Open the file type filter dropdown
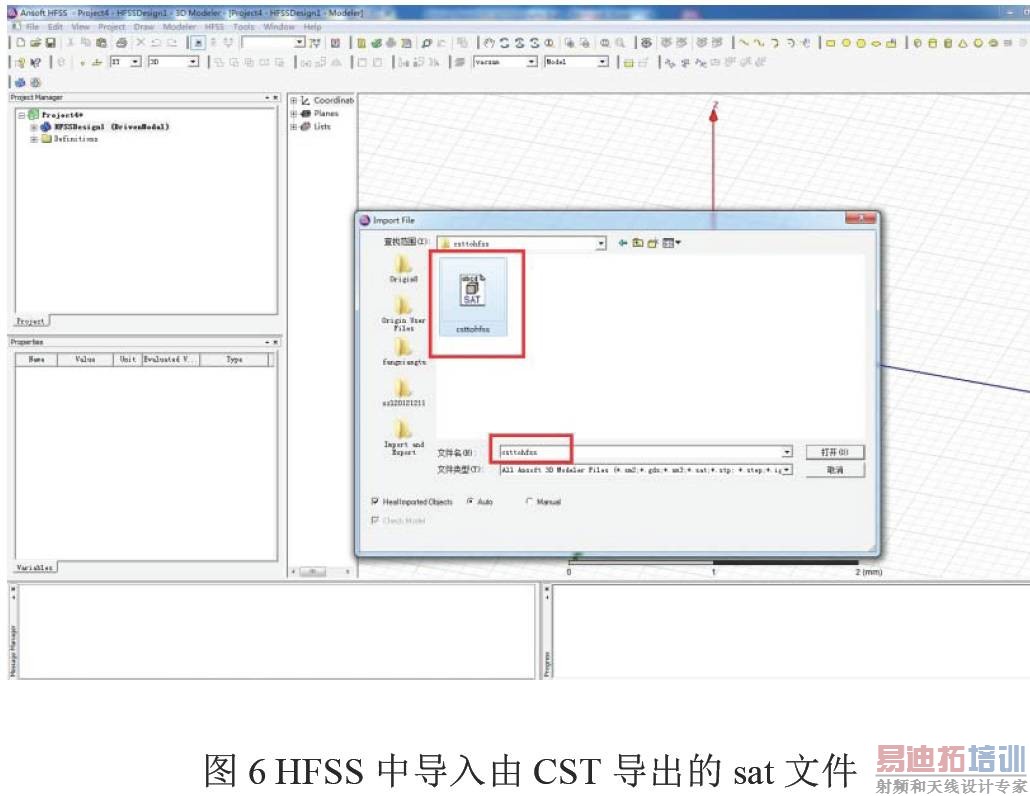 [x=787, y=470]
